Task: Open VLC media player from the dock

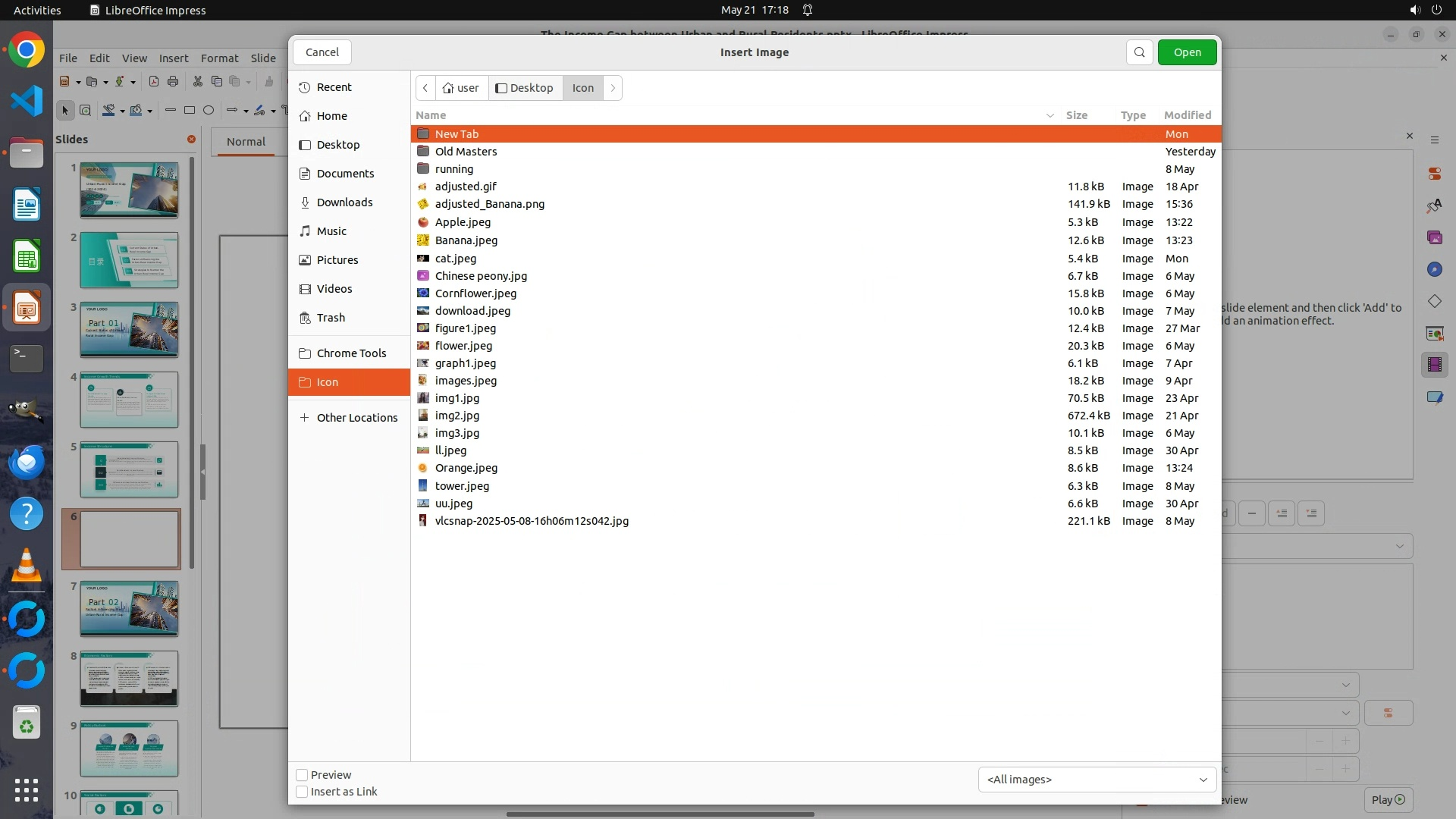Action: click(x=27, y=566)
